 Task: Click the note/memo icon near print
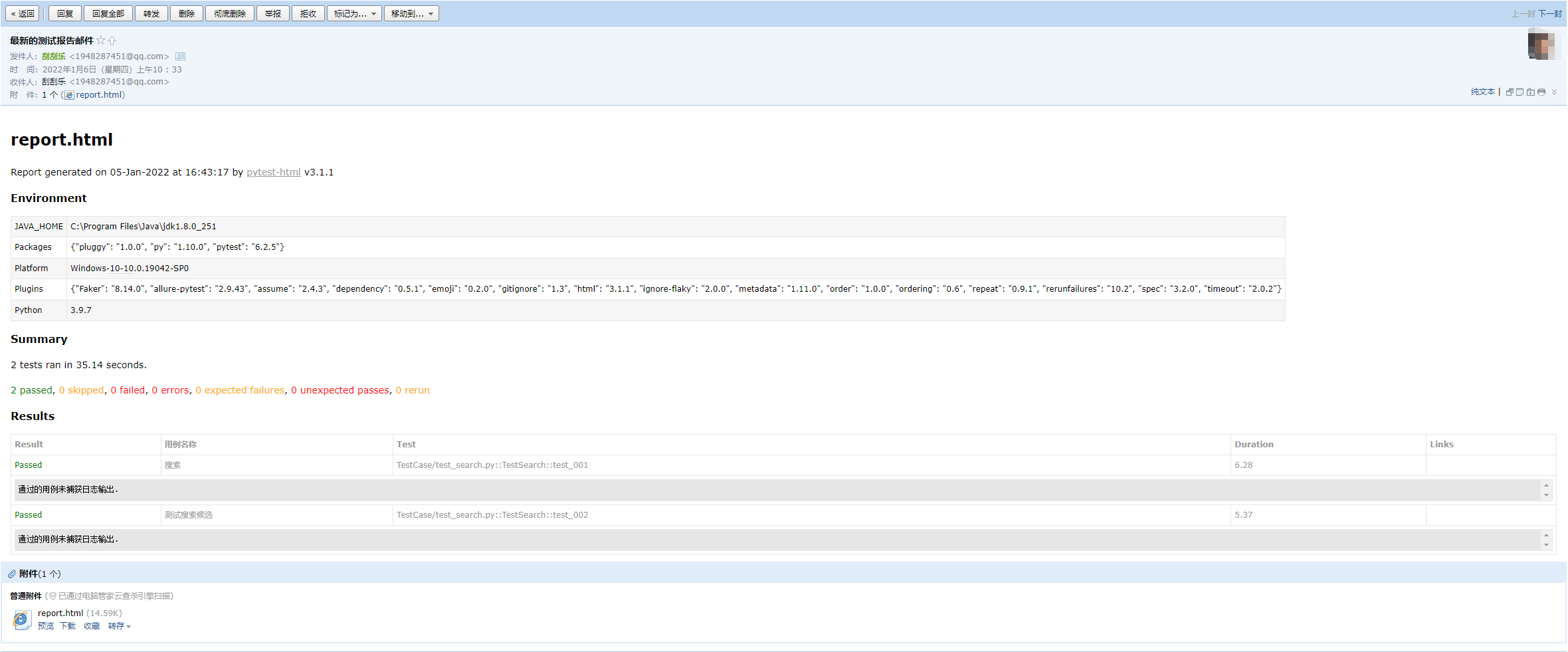tap(1519, 92)
